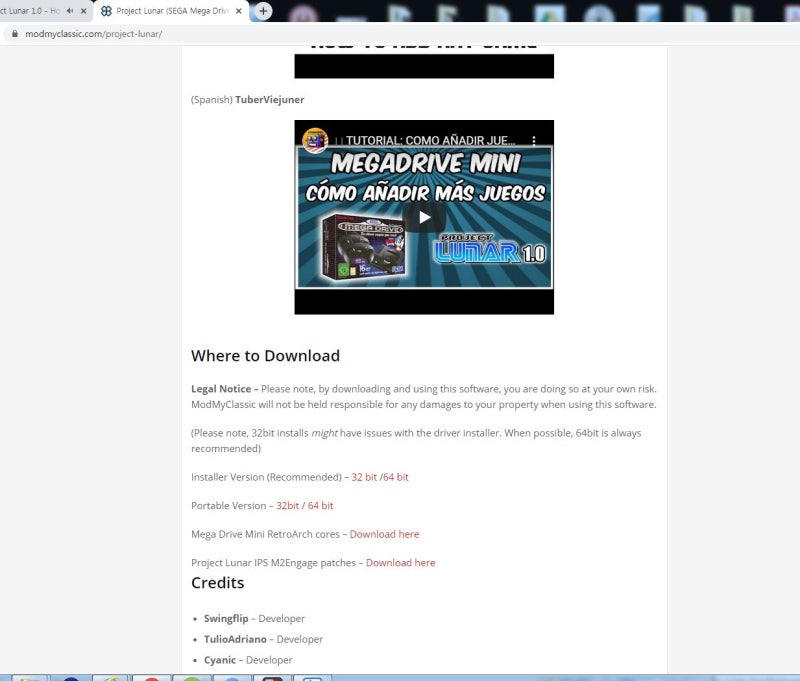Click the Credits heading

pos(217,583)
